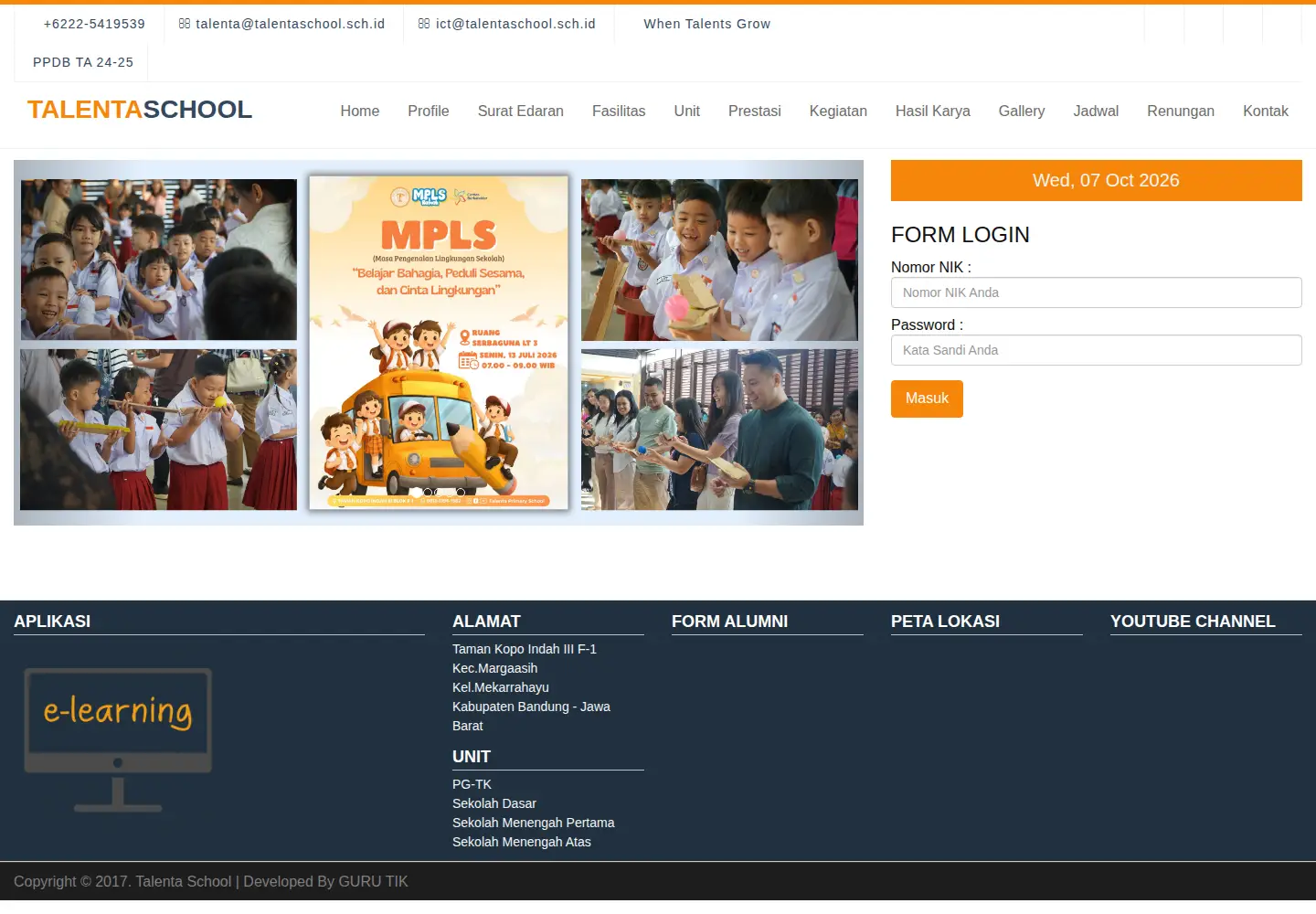This screenshot has width=1316, height=914.
Task: Click the MPLS poster in the slideshow
Action: coord(439,343)
